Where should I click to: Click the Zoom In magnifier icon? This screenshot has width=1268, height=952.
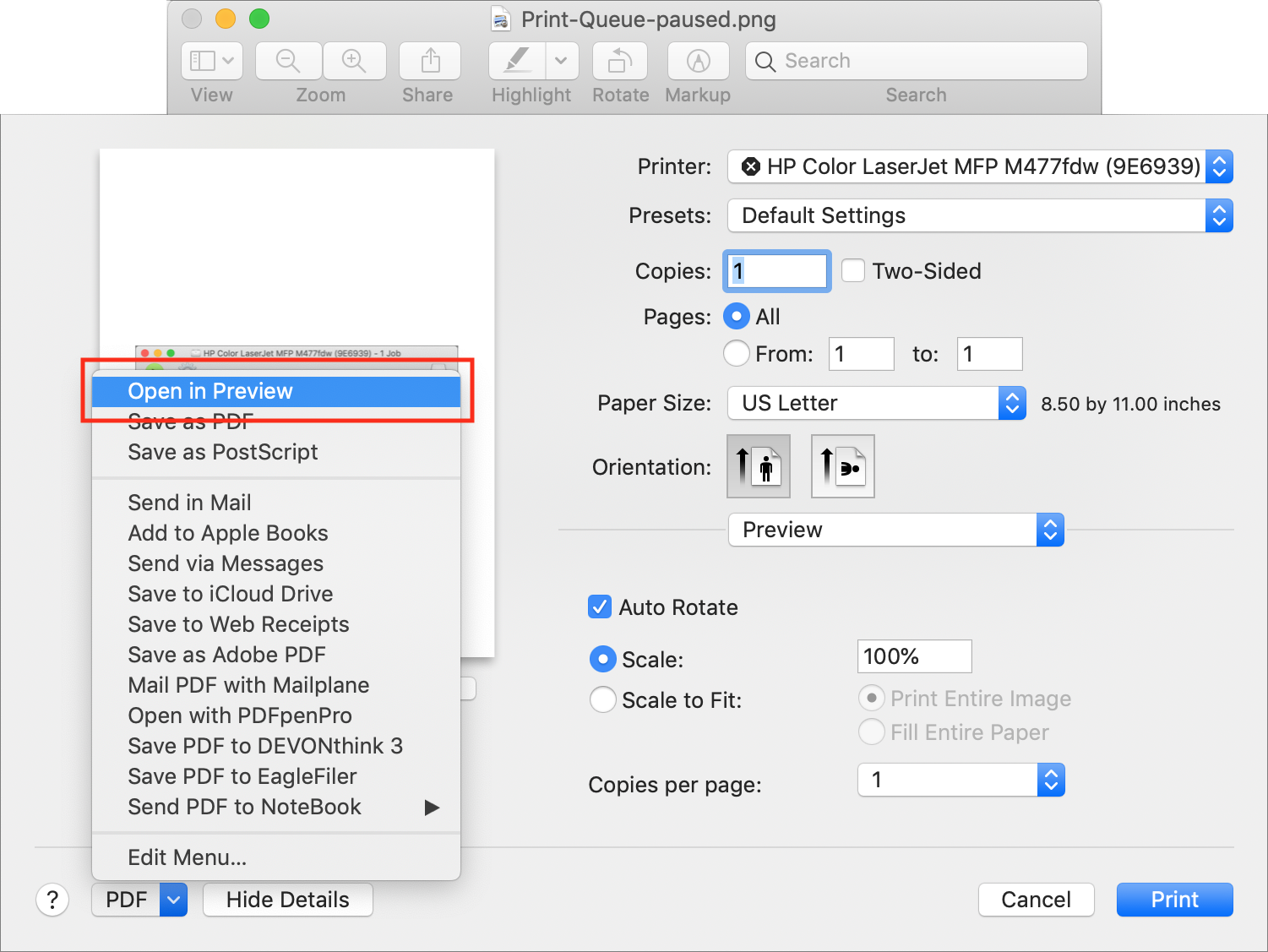354,61
